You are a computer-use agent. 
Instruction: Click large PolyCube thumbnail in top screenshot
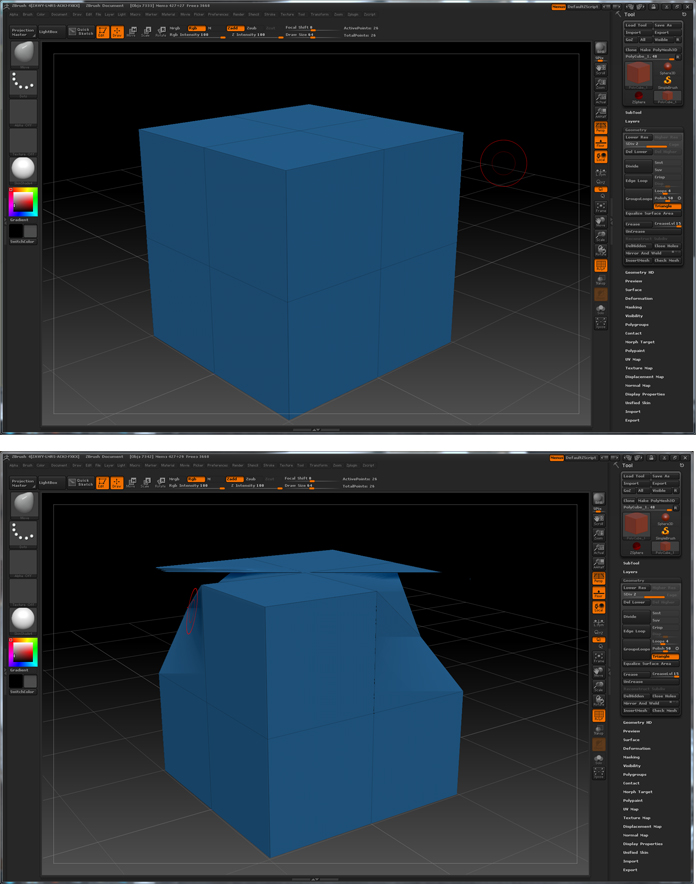(639, 75)
